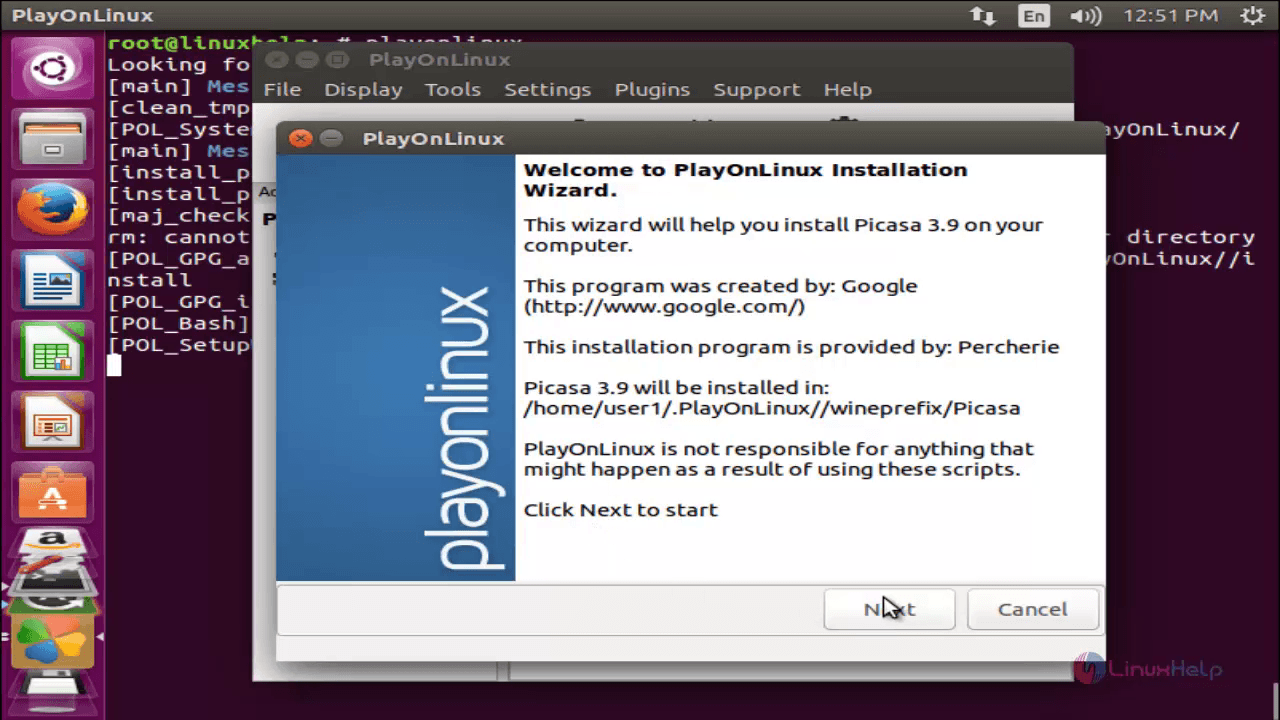Open Ubuntu Software Center launcher icon
The width and height of the screenshot is (1280, 720).
pos(52,491)
